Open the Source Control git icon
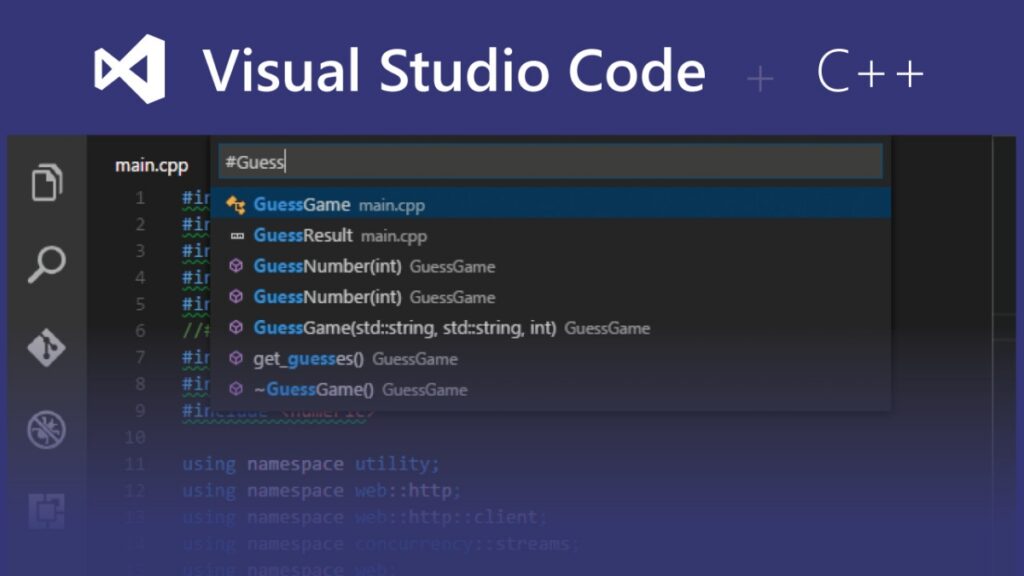 click(47, 347)
